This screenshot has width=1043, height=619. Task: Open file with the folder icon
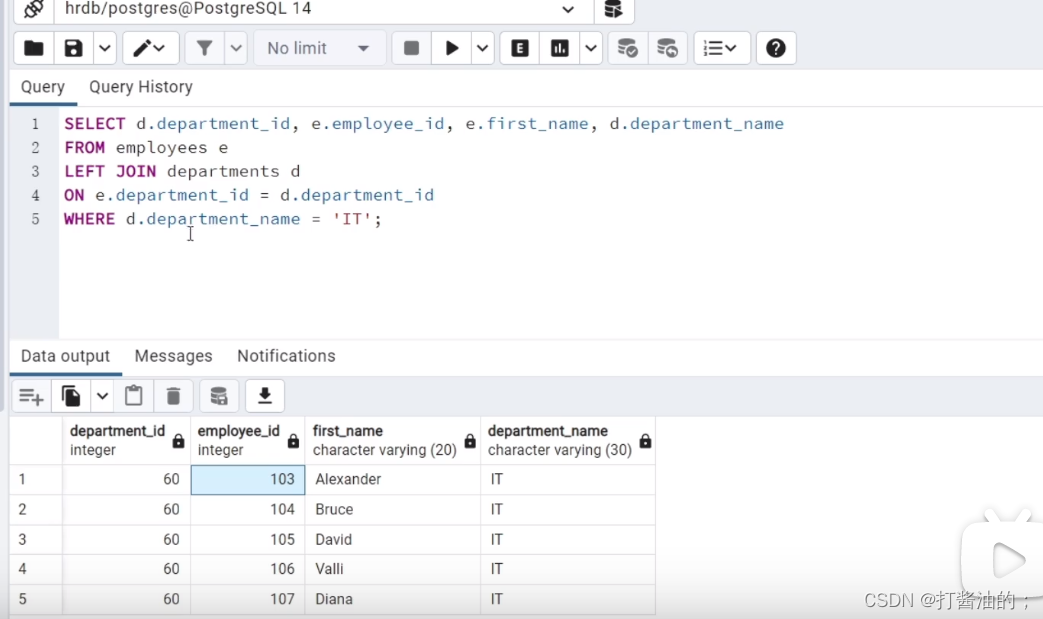[34, 49]
